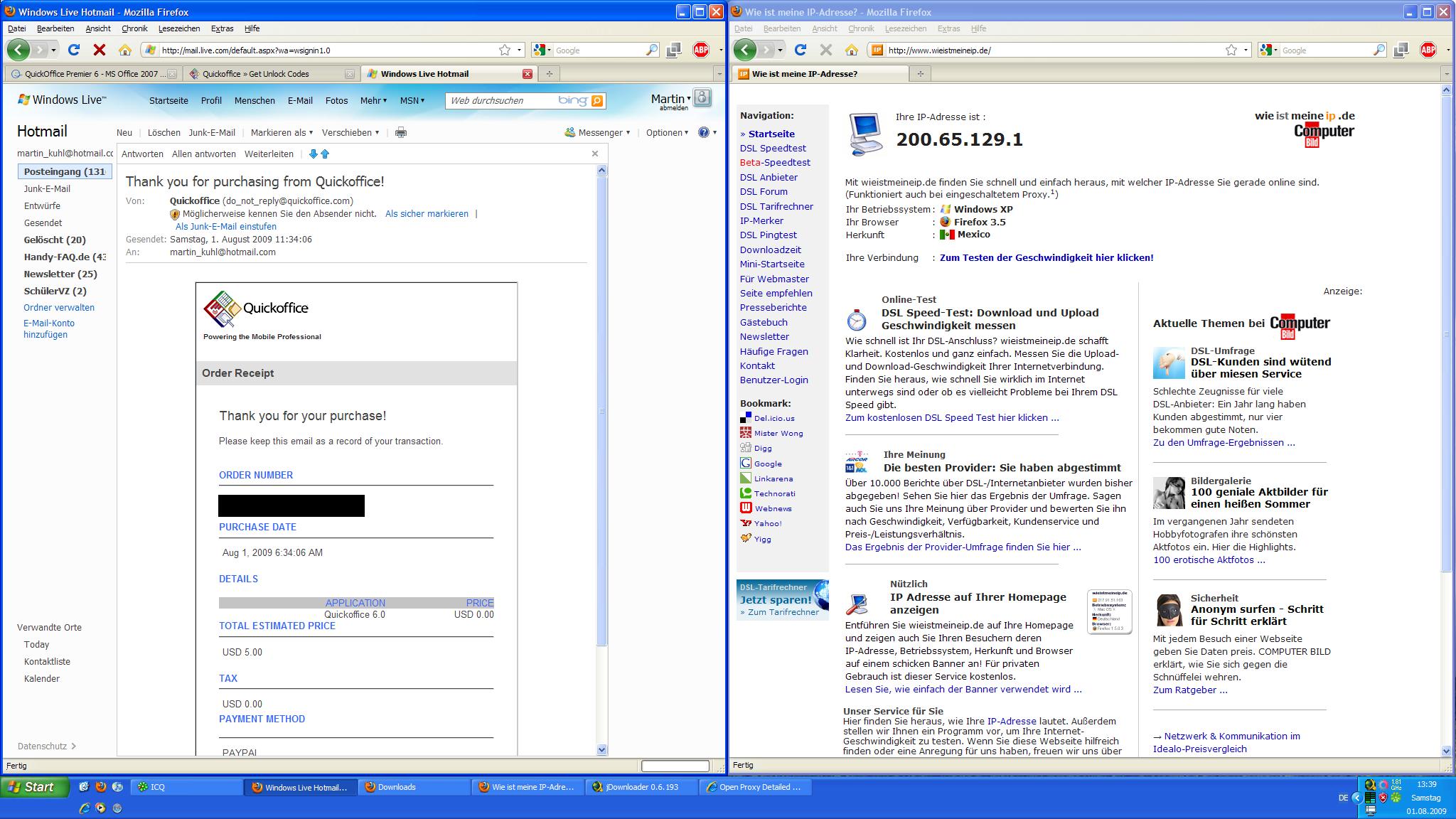Open 'DSL Speedtest' navigation link
The width and height of the screenshot is (1456, 819).
(773, 148)
